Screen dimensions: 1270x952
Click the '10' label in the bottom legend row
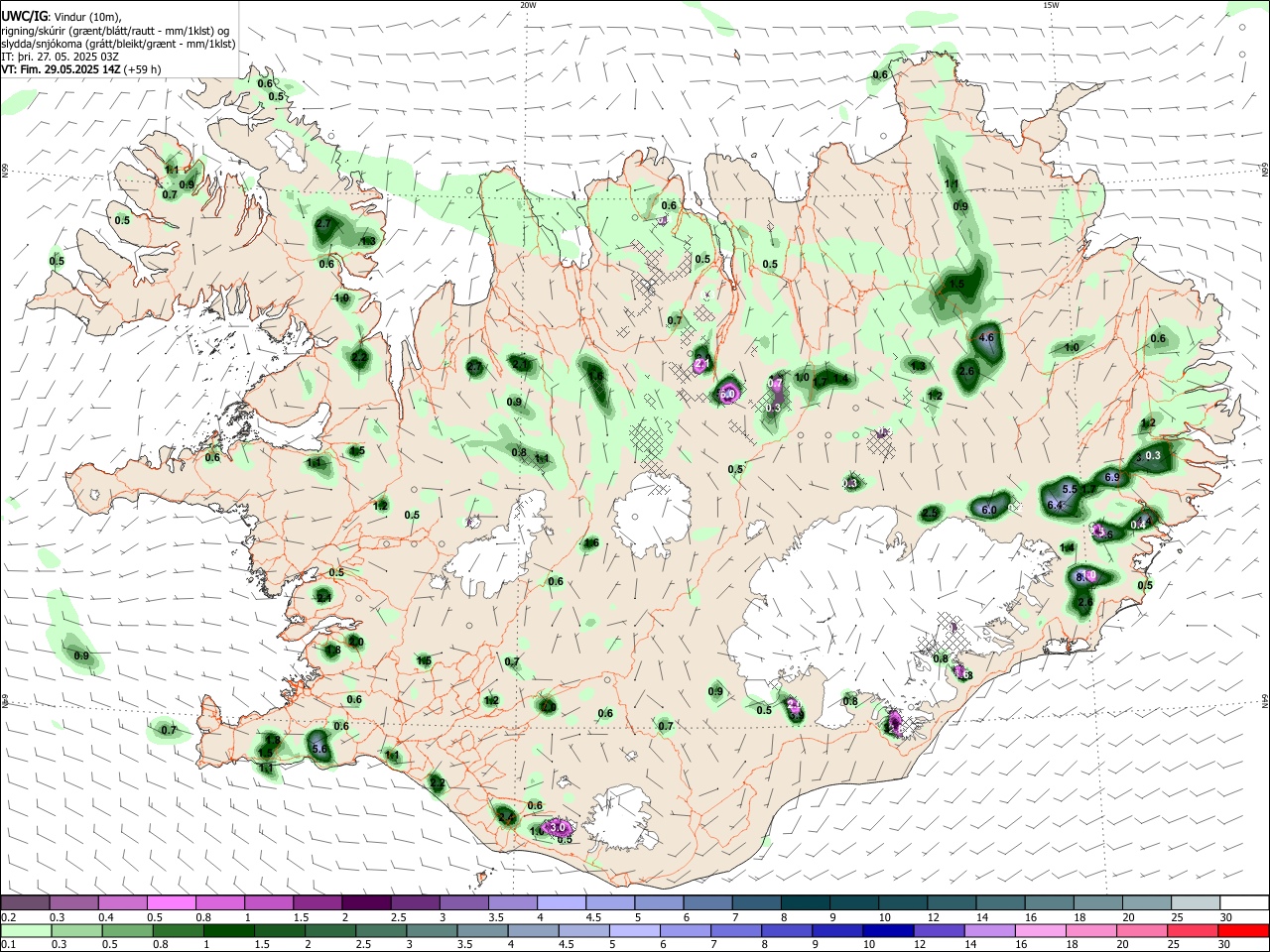[x=868, y=945]
